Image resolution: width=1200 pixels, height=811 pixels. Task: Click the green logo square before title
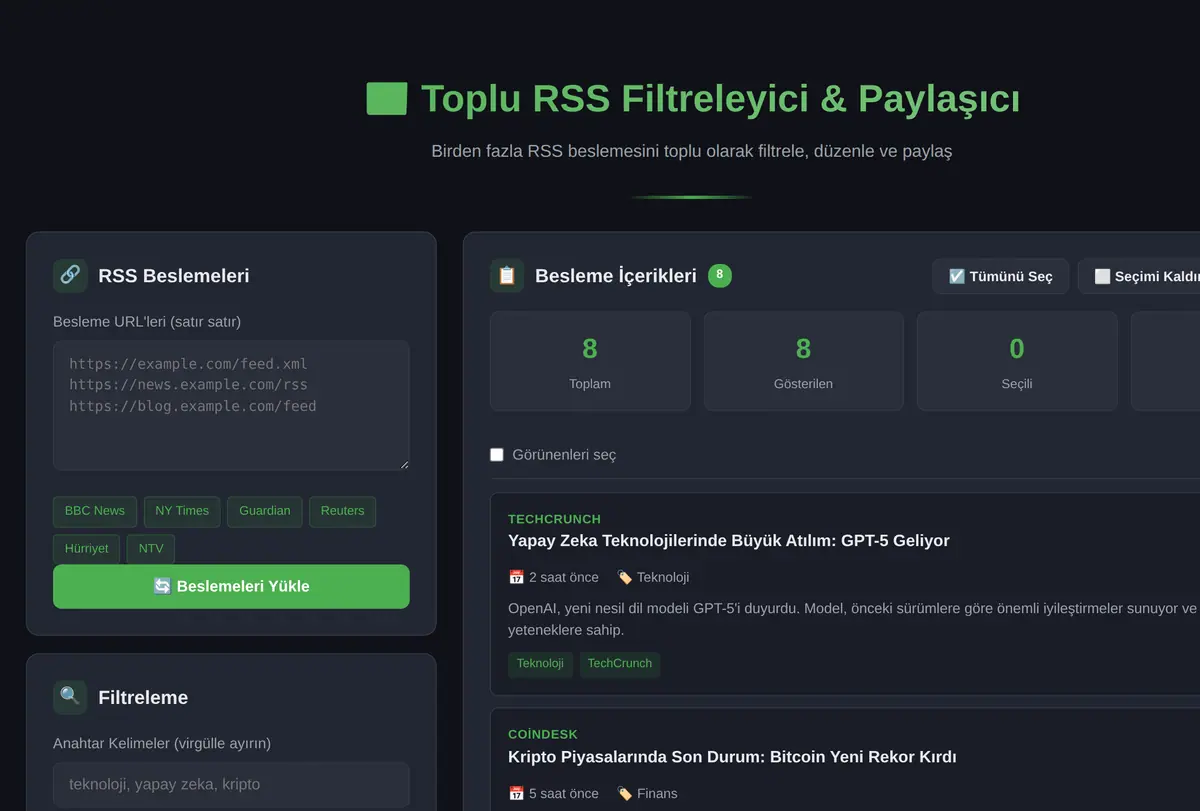click(x=387, y=99)
